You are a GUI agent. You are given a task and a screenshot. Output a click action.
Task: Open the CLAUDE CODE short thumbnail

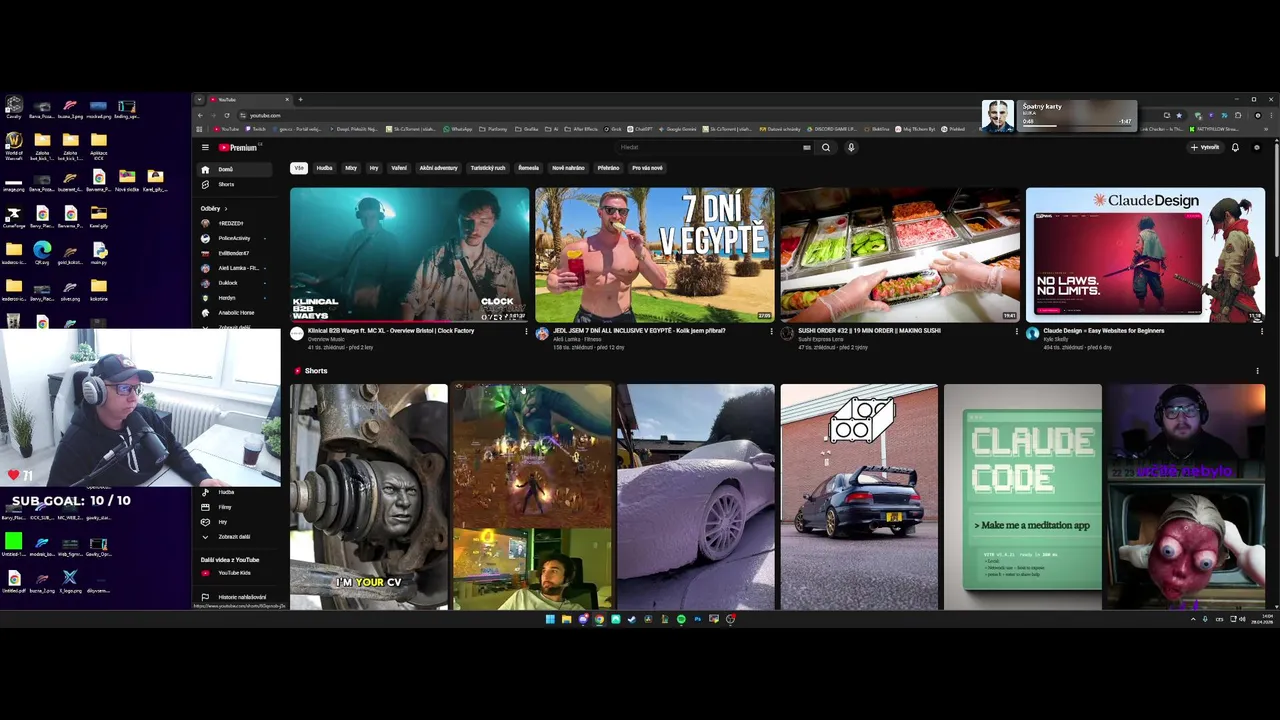pos(1023,497)
